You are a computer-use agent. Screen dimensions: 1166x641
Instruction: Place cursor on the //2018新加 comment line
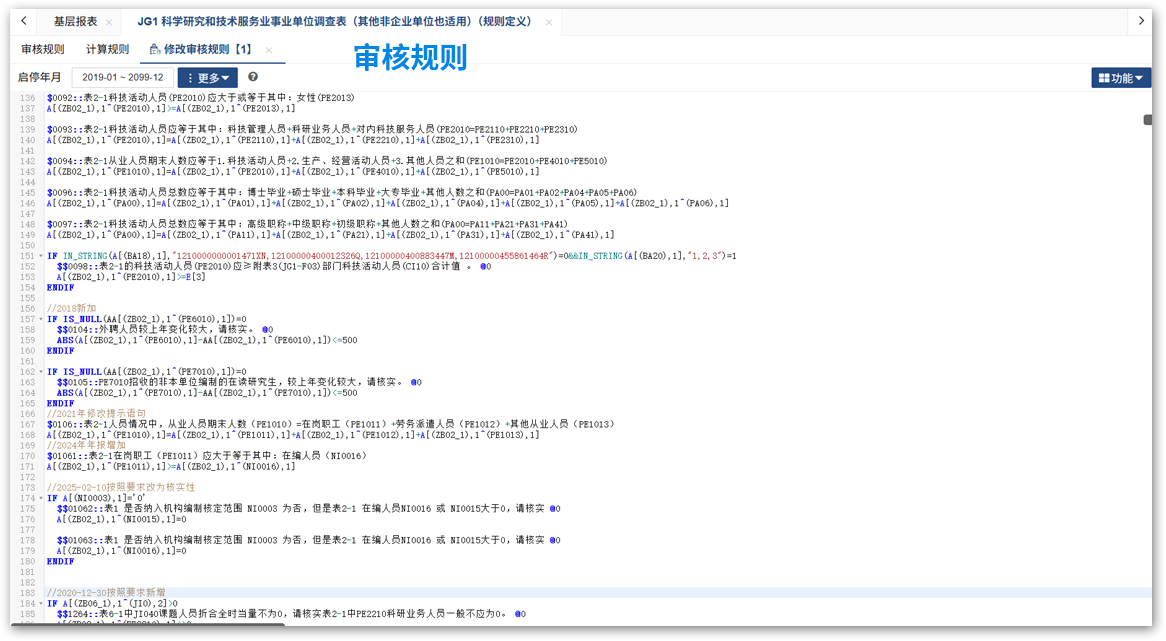[72, 308]
